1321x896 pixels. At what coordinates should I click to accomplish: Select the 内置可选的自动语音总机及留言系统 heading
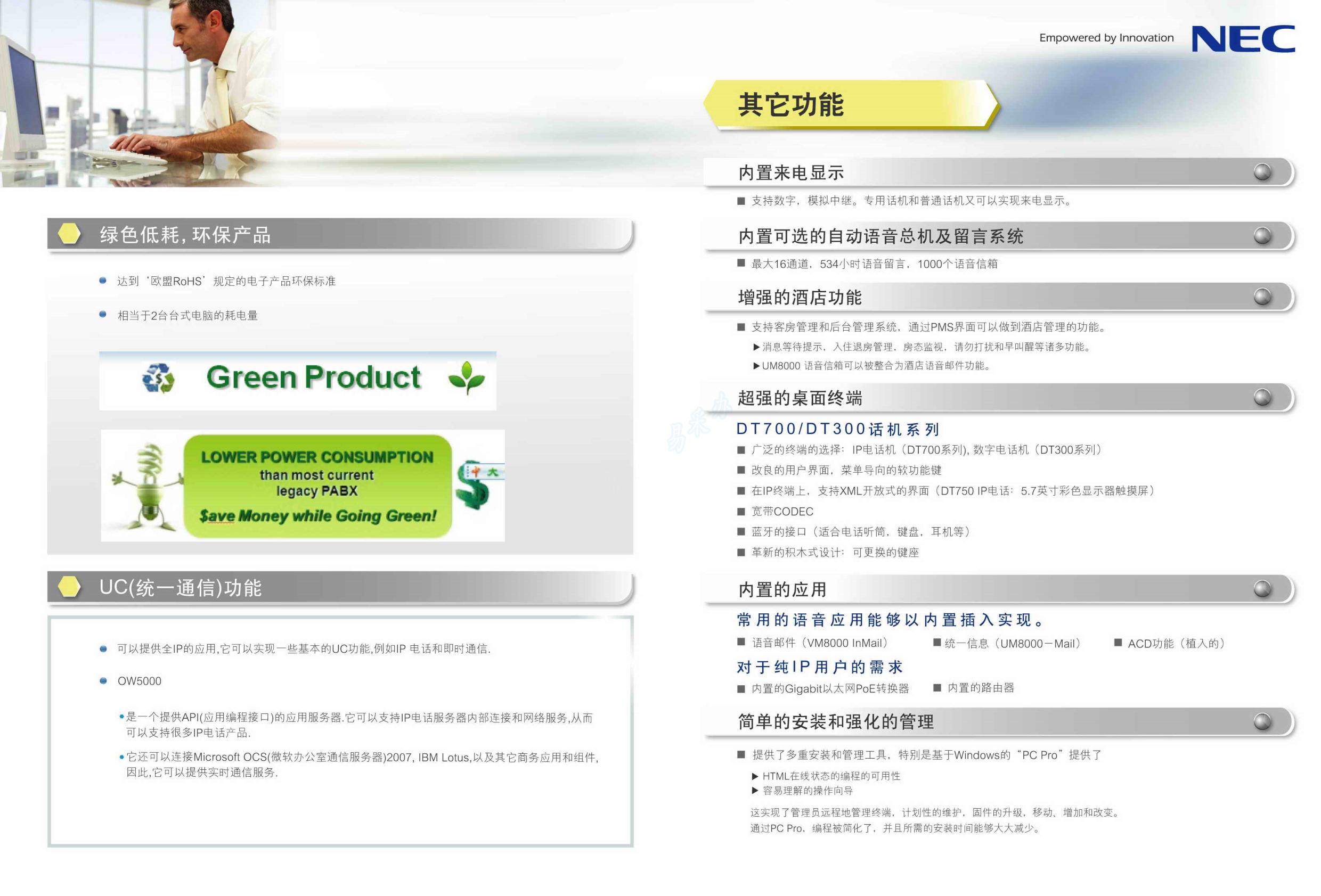point(880,236)
